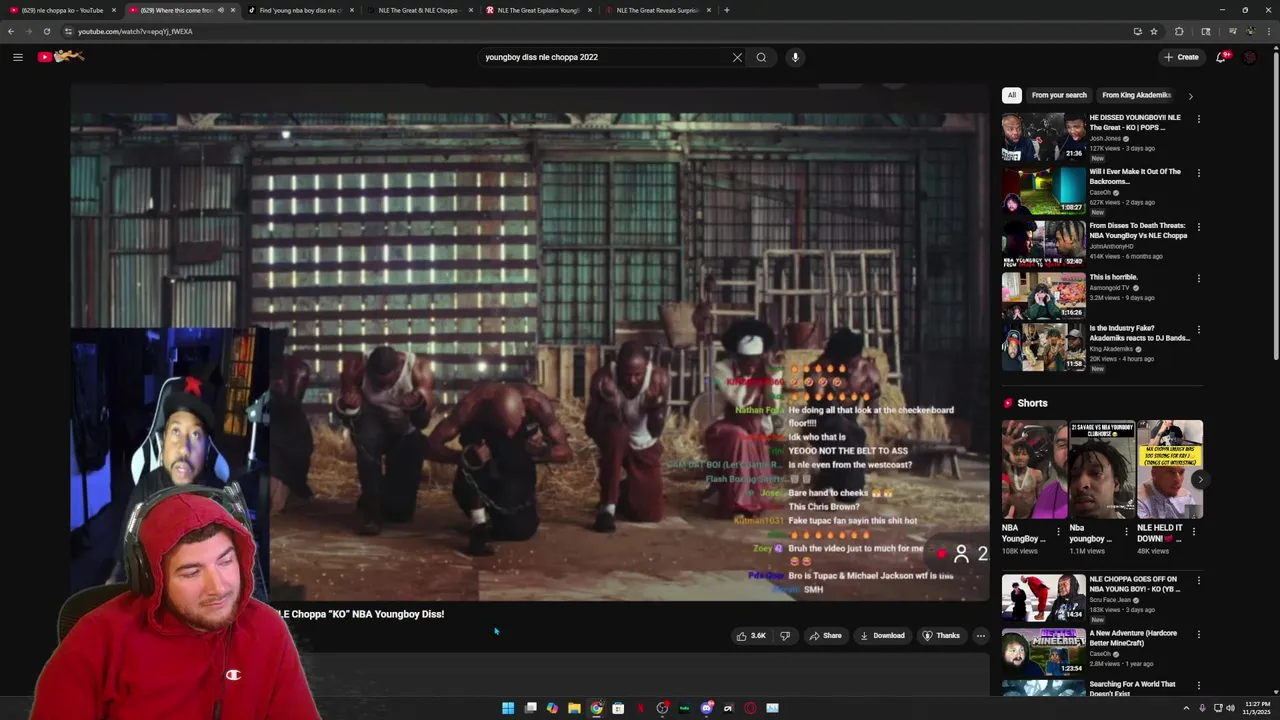The width and height of the screenshot is (1280, 720).
Task: Open options for Will I Ever Make It video
Action: click(1198, 173)
